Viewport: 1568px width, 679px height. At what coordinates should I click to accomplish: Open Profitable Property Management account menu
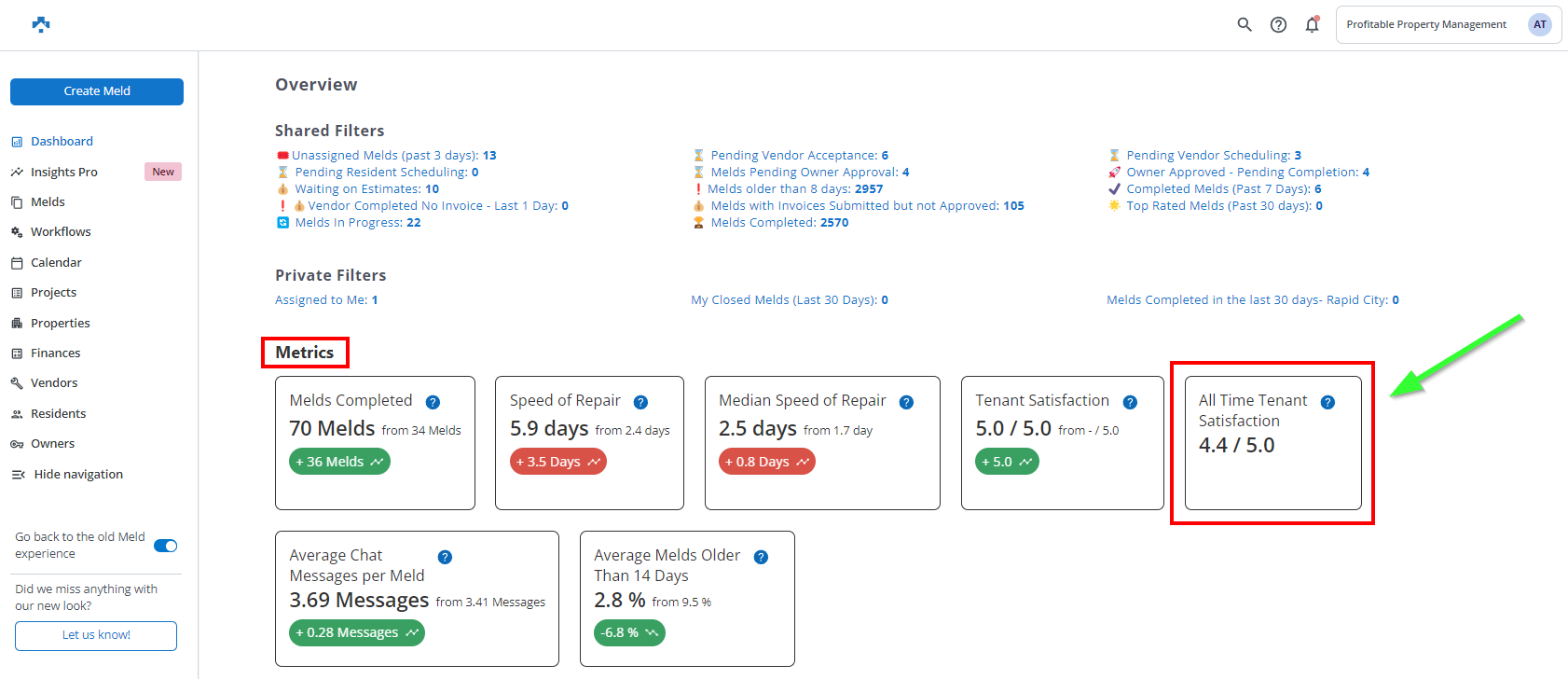click(1425, 25)
